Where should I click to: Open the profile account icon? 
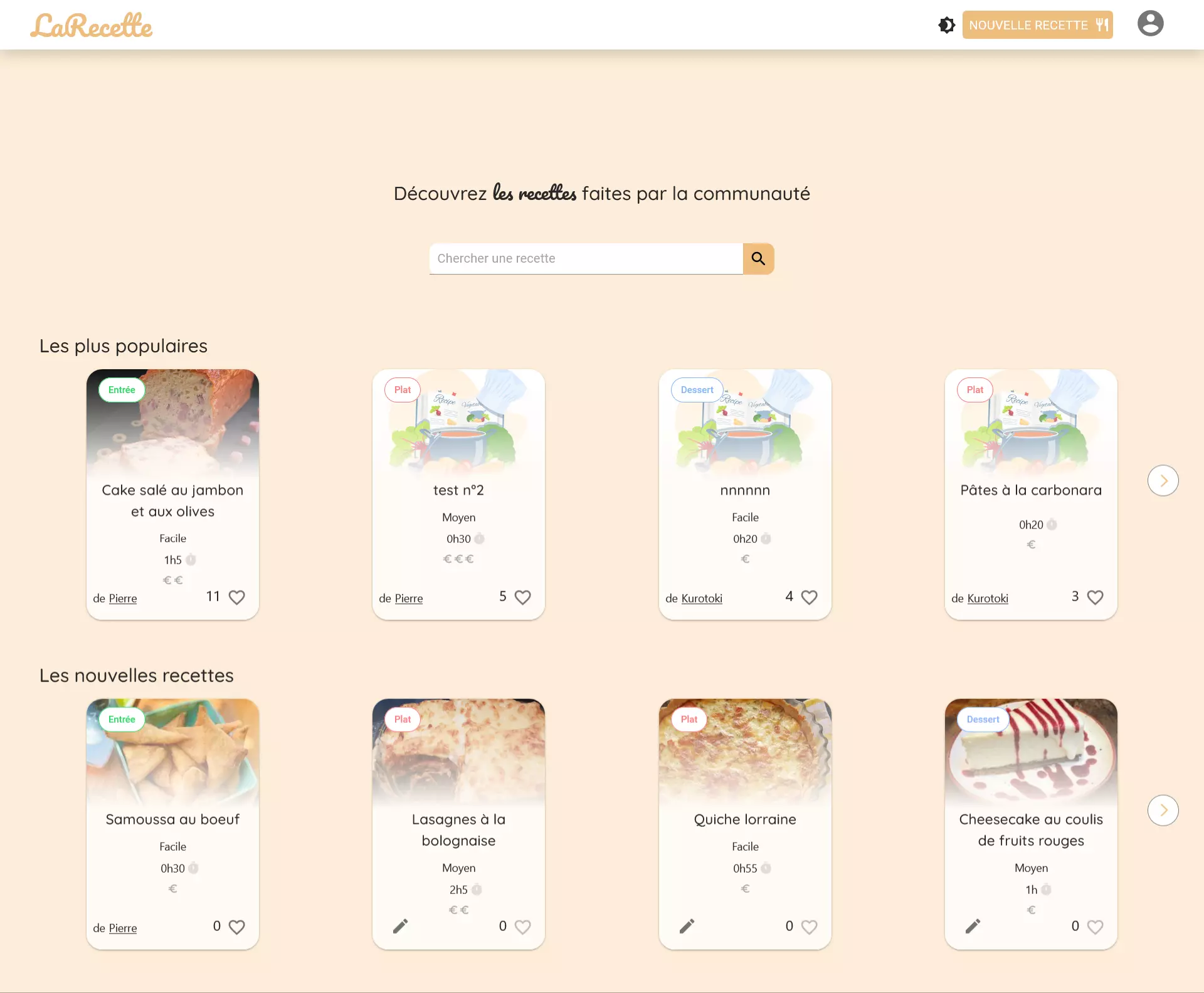[1151, 24]
